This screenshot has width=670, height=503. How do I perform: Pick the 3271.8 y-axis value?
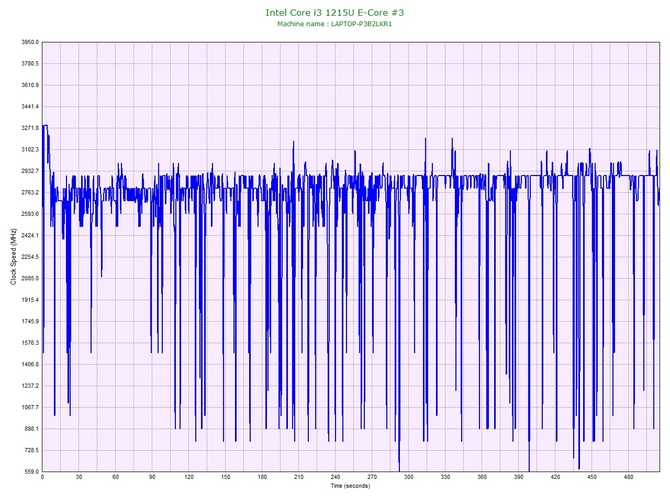point(30,128)
